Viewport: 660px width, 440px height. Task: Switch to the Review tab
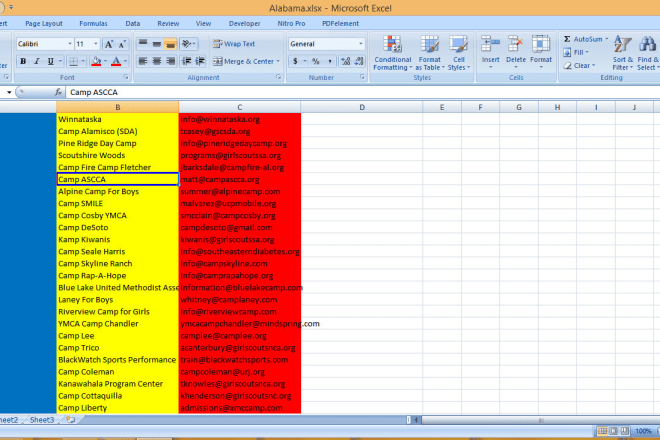click(168, 24)
